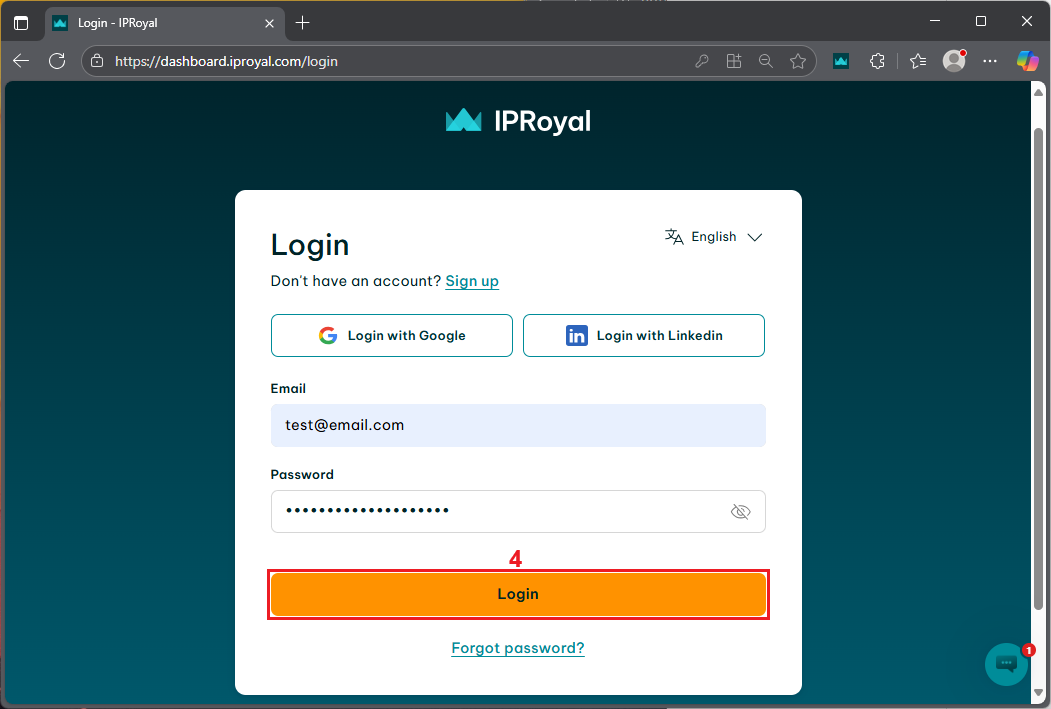
Task: Focus the Password input field
Action: (518, 511)
